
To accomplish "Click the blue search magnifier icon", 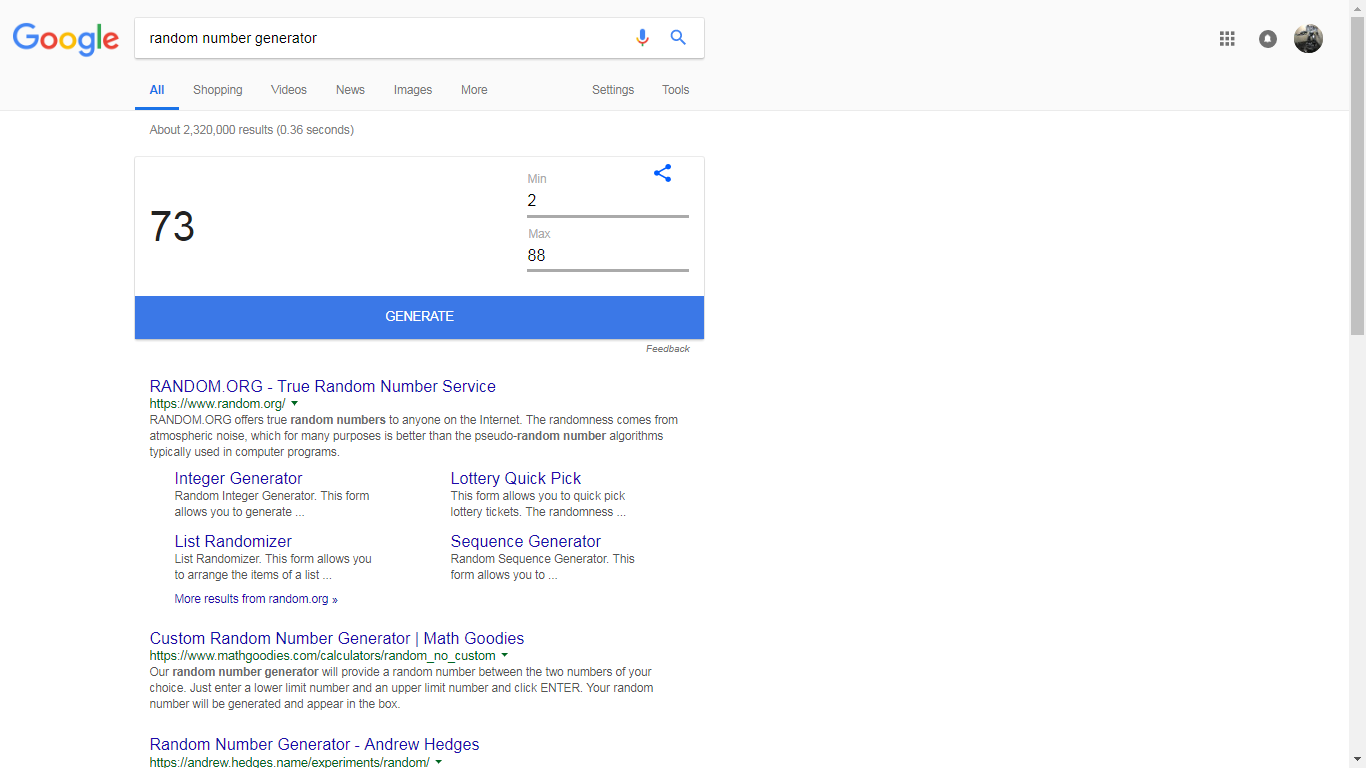I will (678, 38).
